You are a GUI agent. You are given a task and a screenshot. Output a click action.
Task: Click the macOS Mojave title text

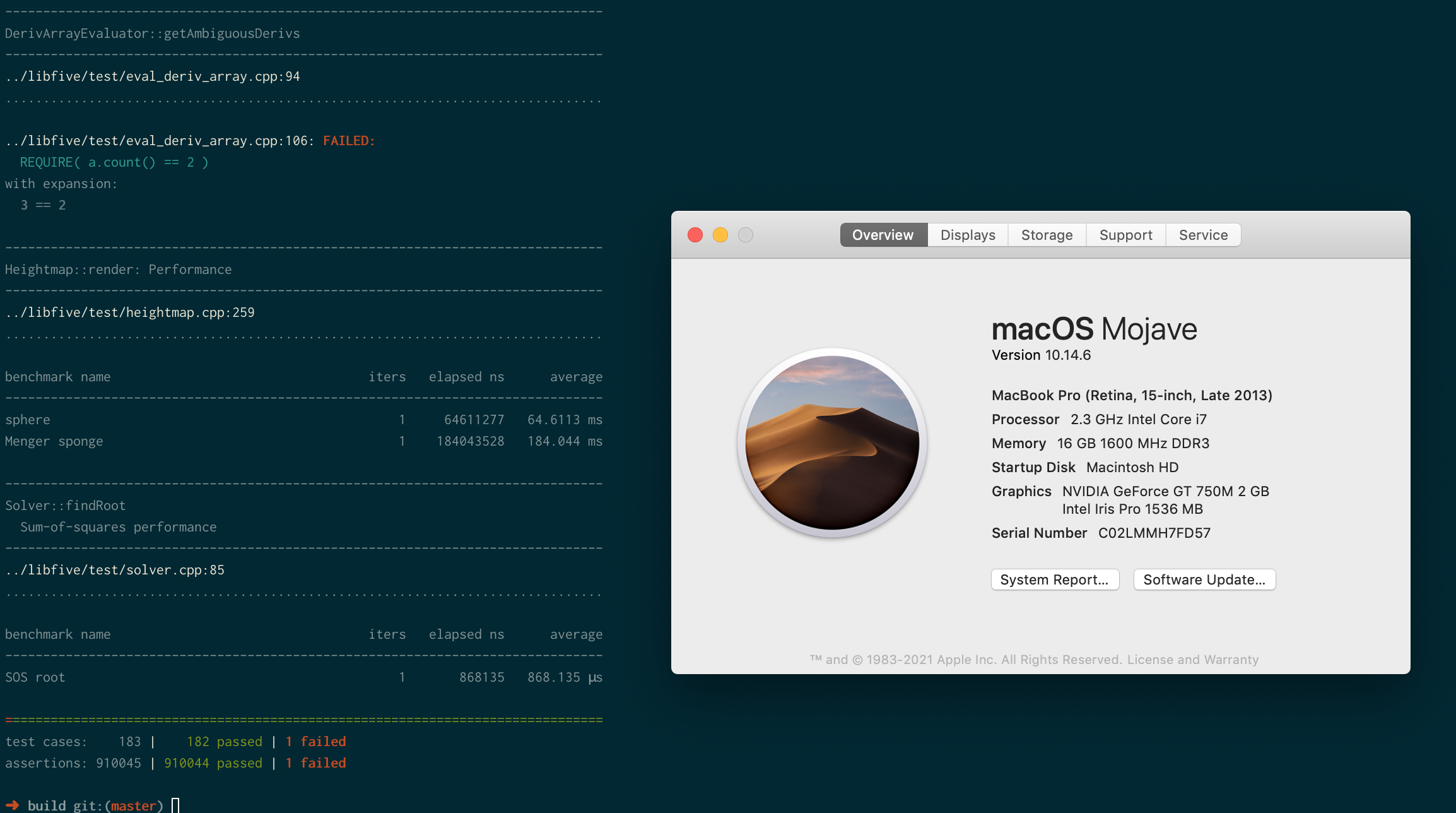tap(1094, 328)
